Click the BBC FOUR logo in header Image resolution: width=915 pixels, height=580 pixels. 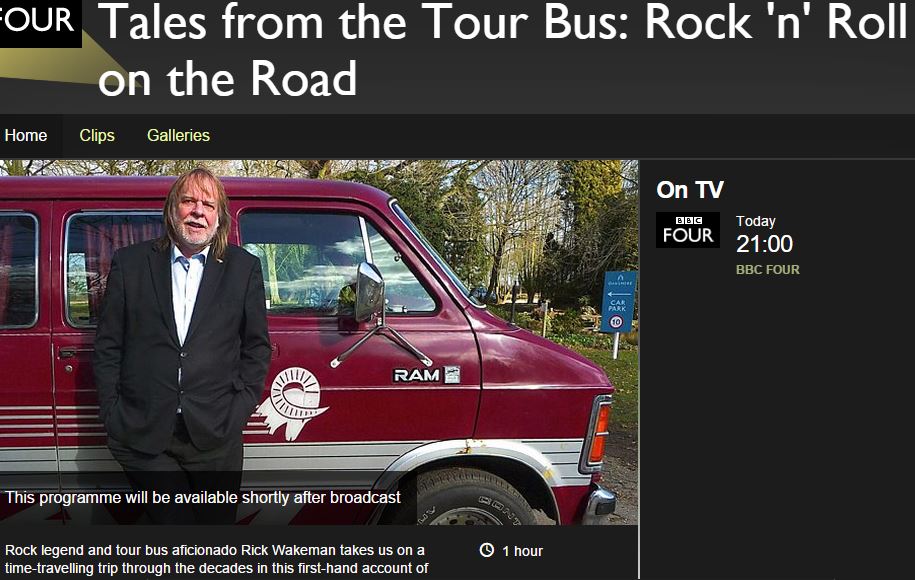click(40, 23)
